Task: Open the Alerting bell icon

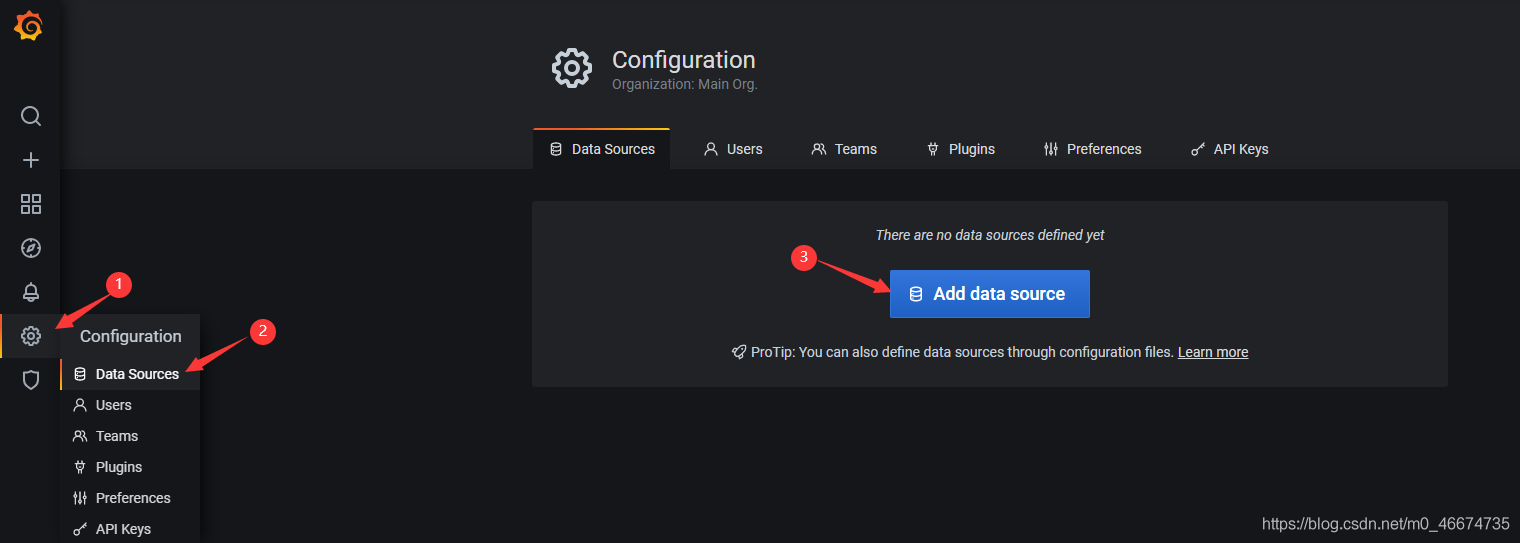Action: point(31,292)
